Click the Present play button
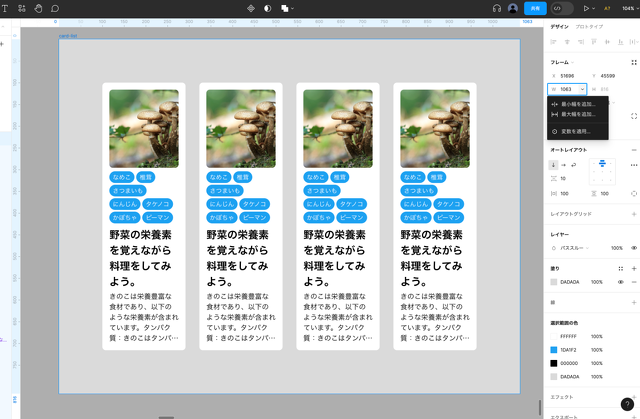640x419 pixels. 586,8
